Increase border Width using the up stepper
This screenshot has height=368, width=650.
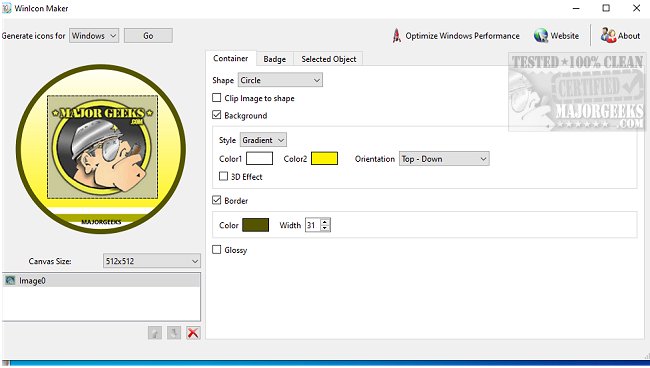click(x=325, y=222)
